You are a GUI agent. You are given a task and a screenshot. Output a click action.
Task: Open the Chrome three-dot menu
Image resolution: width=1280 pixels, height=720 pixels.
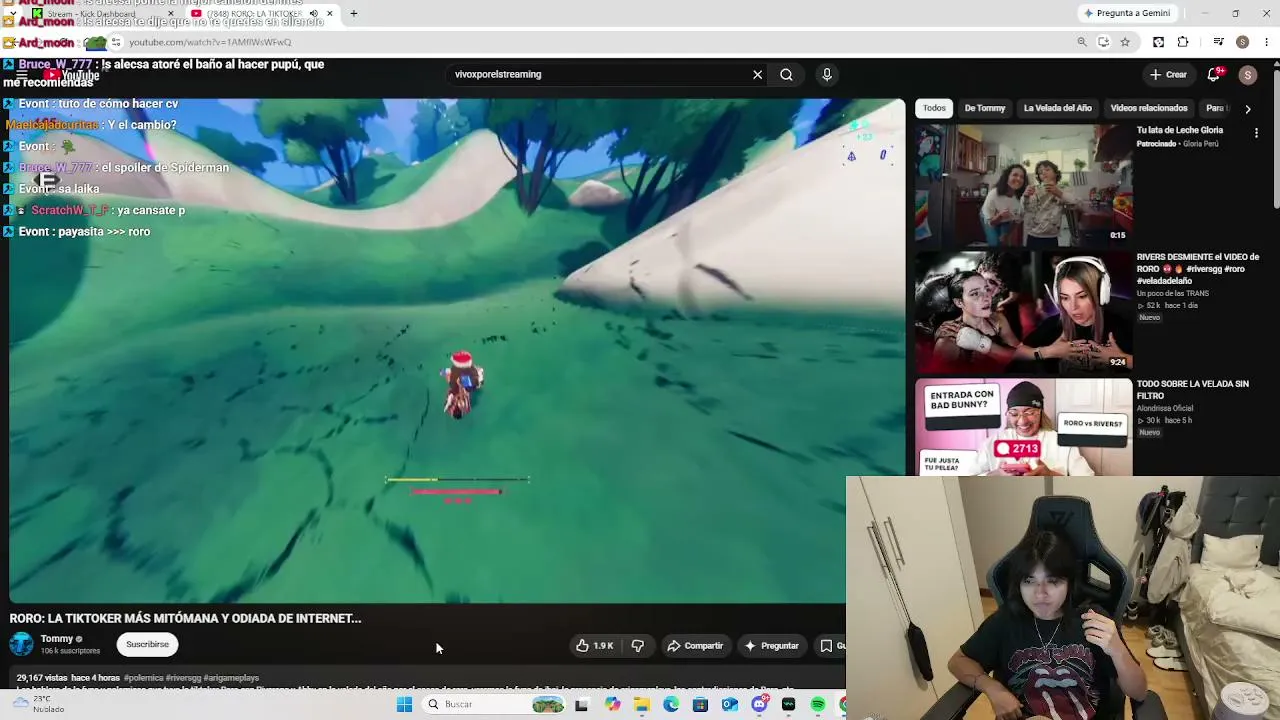(1267, 42)
